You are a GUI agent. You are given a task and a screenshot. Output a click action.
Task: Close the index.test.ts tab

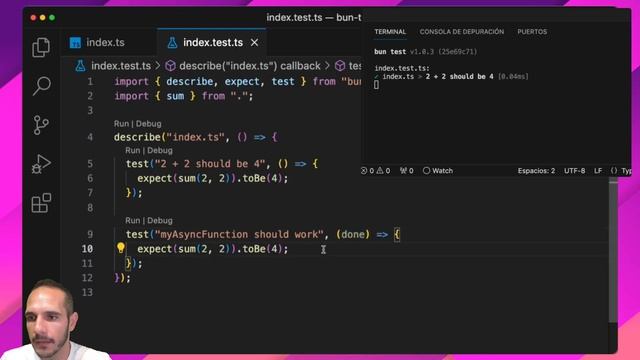(254, 42)
